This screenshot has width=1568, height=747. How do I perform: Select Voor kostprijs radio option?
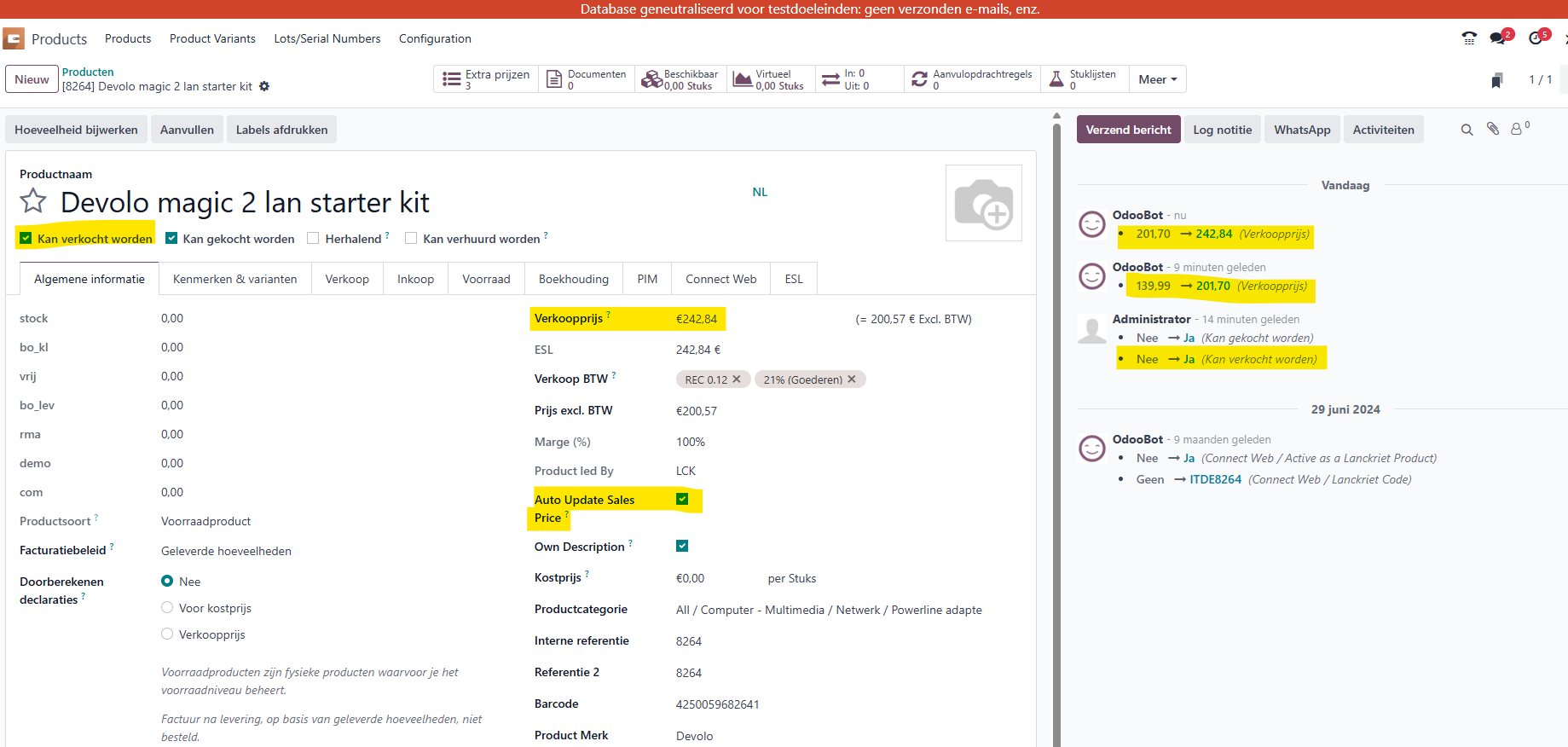click(167, 607)
